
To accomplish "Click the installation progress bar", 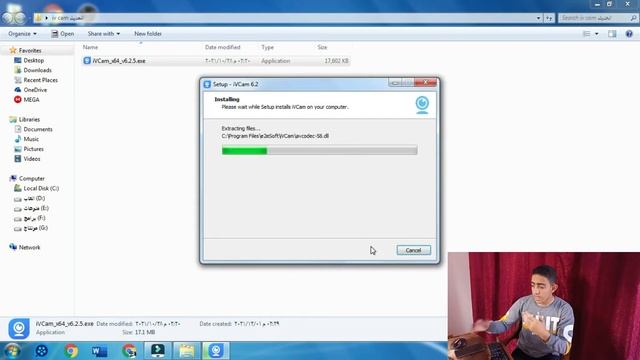I will pos(319,151).
